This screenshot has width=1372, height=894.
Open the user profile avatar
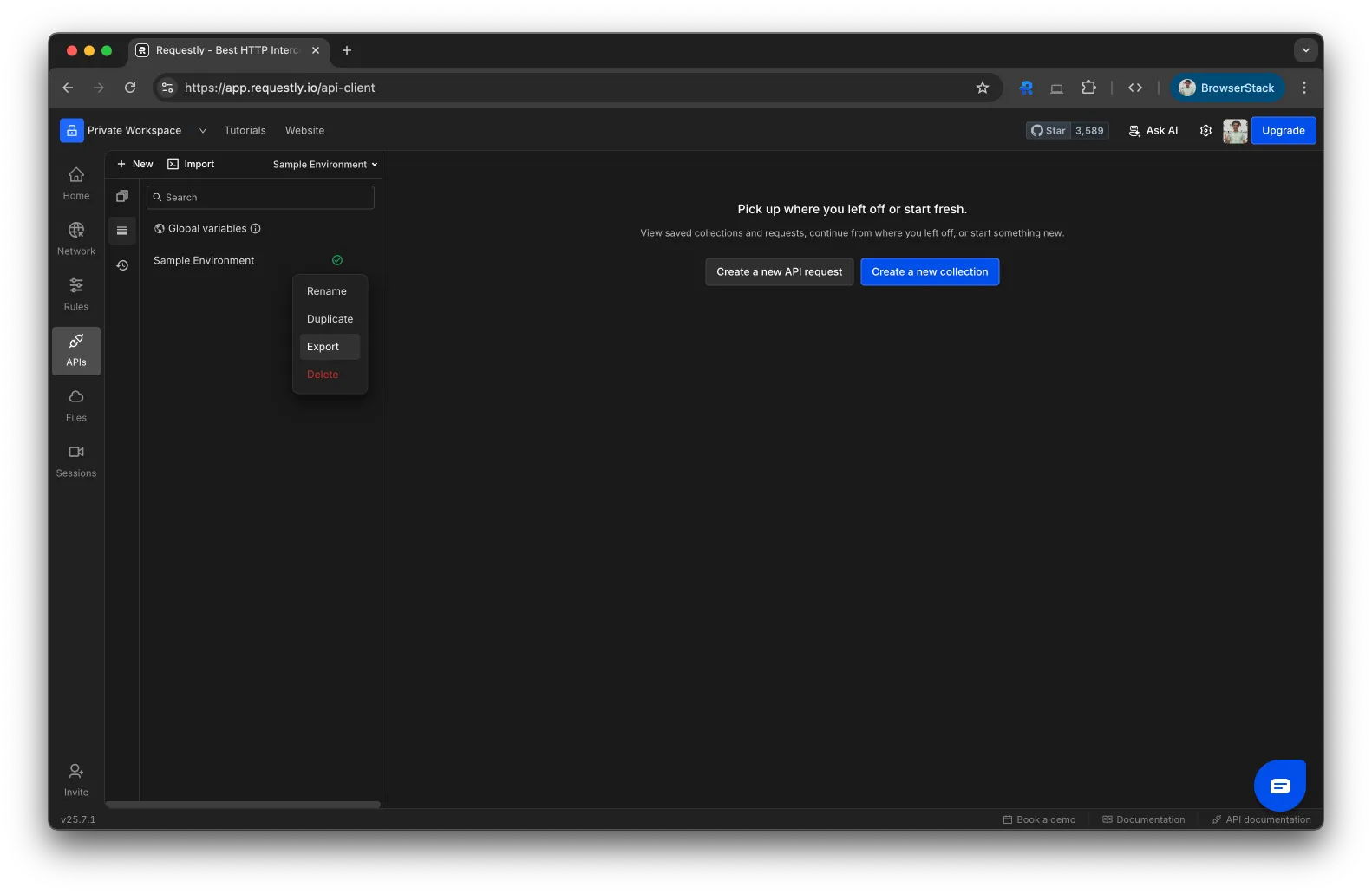1235,131
